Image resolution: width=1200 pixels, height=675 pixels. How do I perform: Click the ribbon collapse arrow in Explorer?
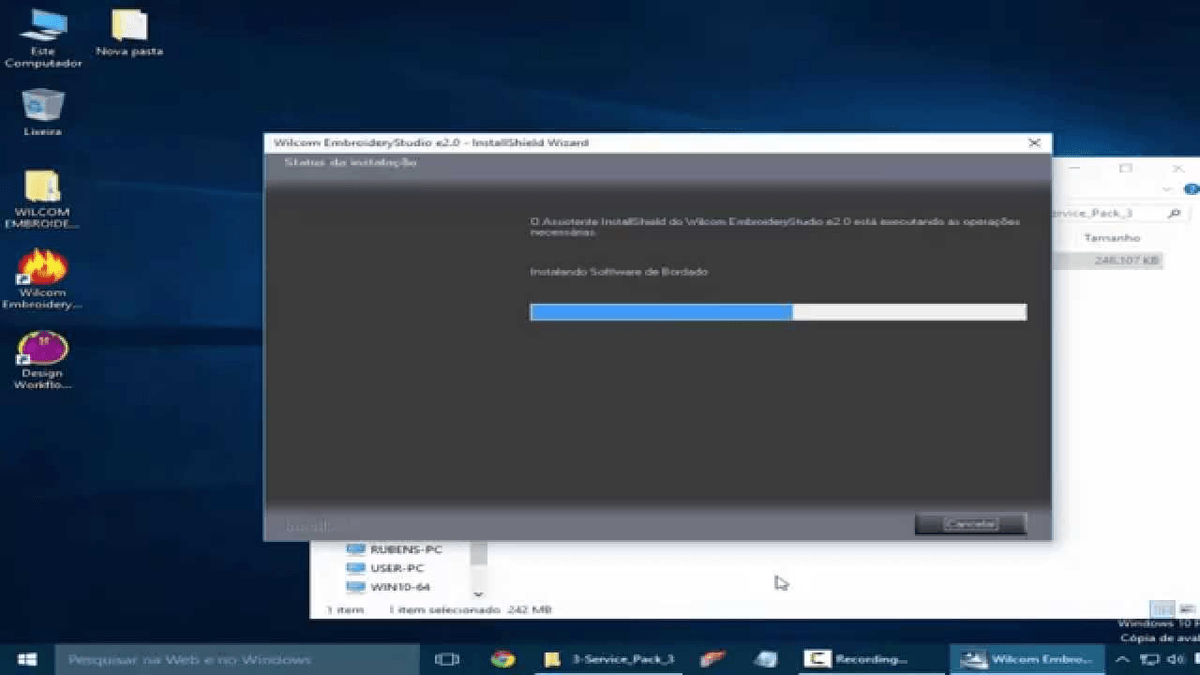pyautogui.click(x=1166, y=189)
